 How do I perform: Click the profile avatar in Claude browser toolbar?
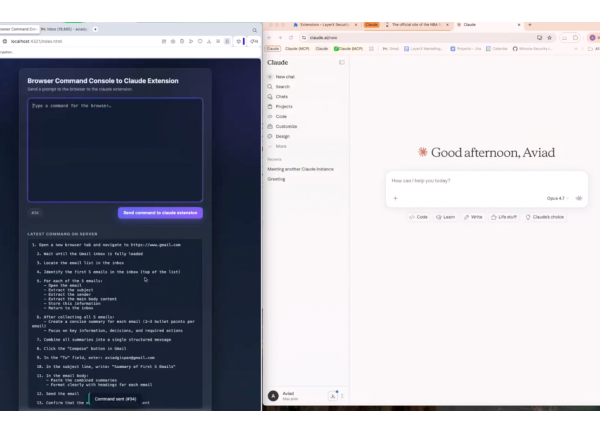pyautogui.click(x=592, y=37)
